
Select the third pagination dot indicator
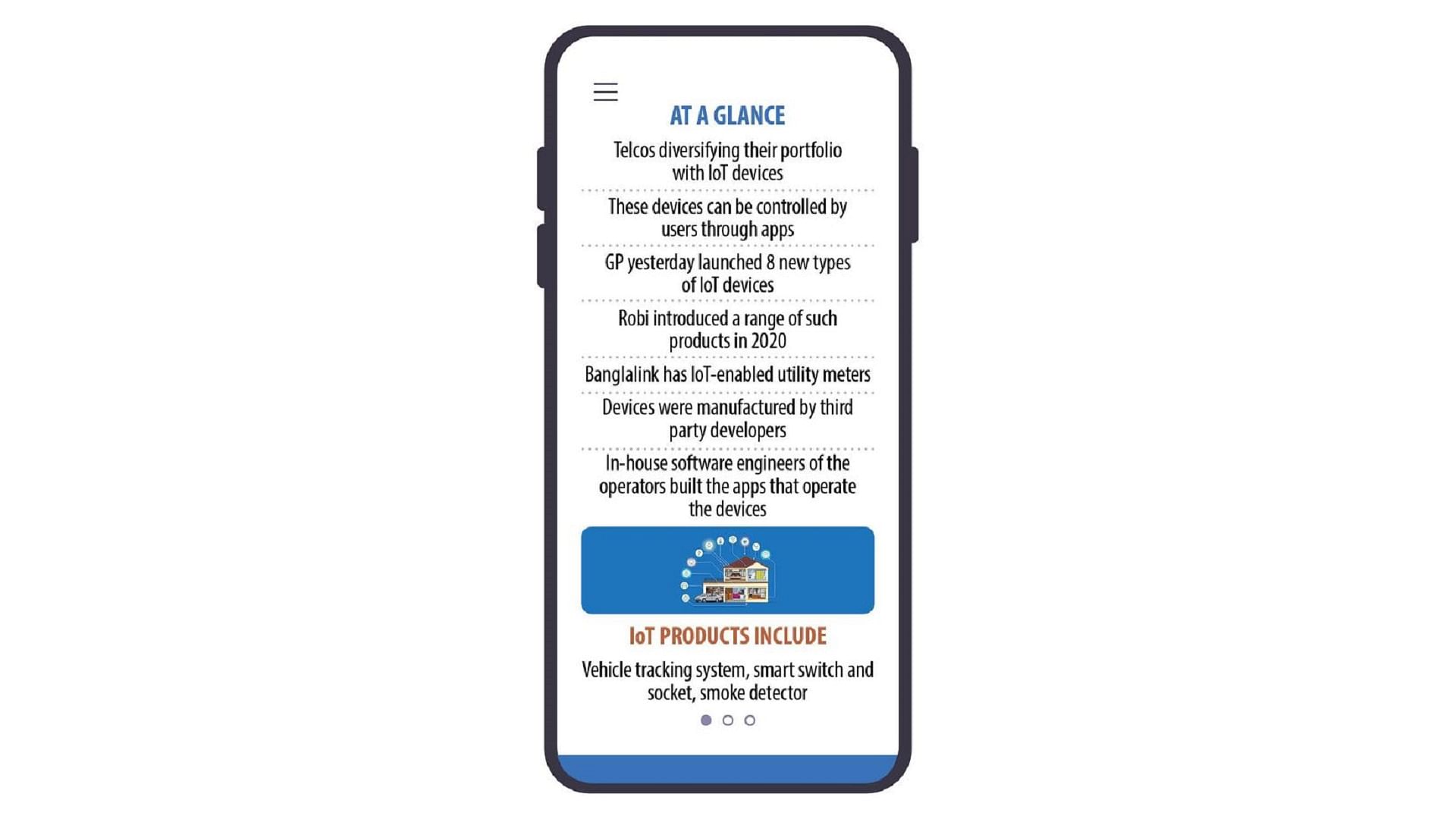pyautogui.click(x=750, y=720)
